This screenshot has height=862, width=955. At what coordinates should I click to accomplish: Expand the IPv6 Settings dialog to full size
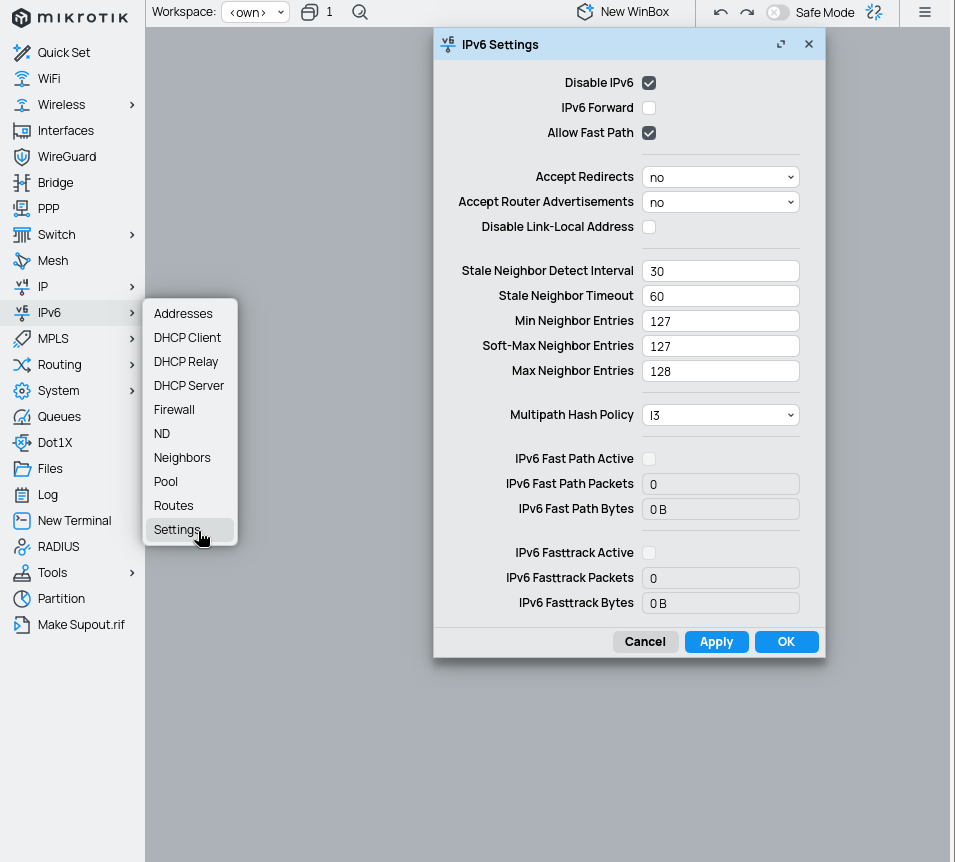(781, 44)
